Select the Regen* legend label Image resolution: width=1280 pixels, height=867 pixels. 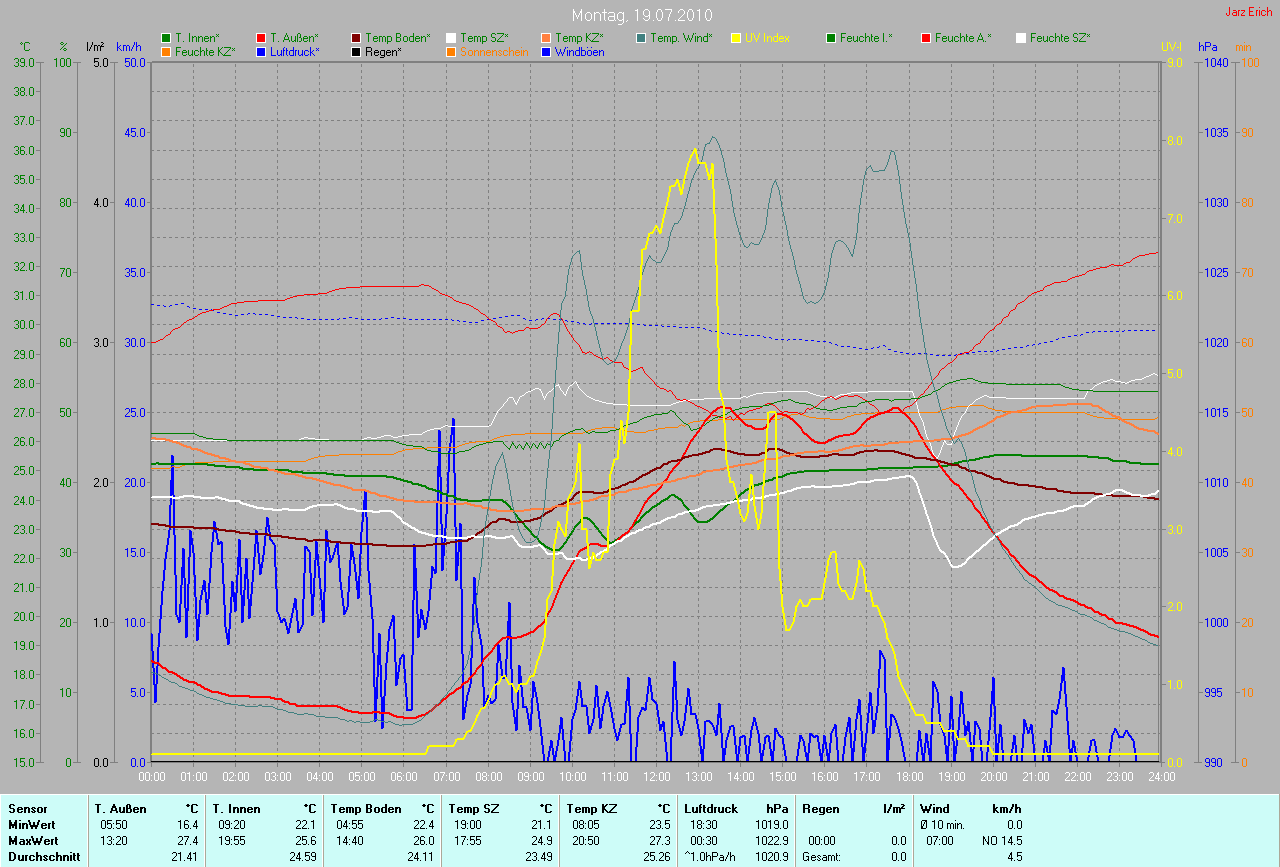384,51
